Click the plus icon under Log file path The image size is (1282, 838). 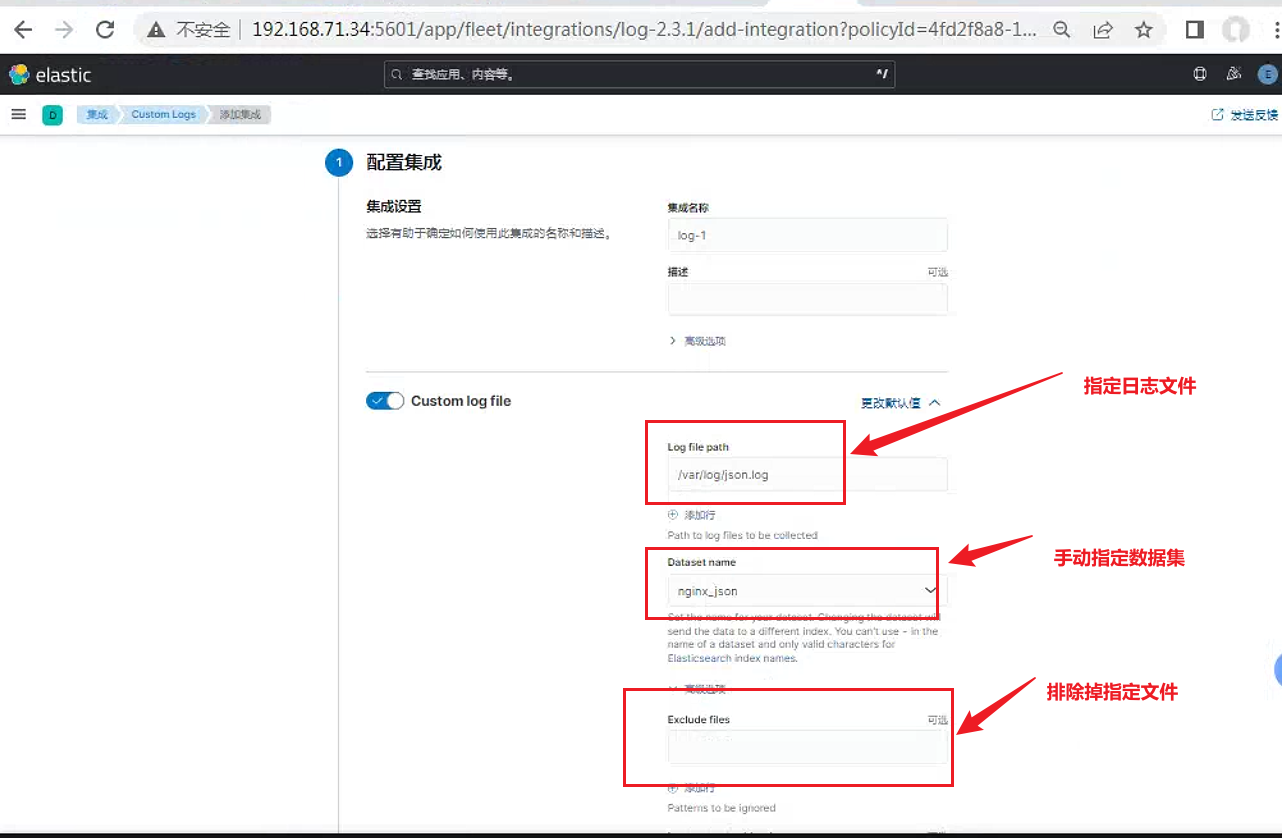[x=673, y=514]
